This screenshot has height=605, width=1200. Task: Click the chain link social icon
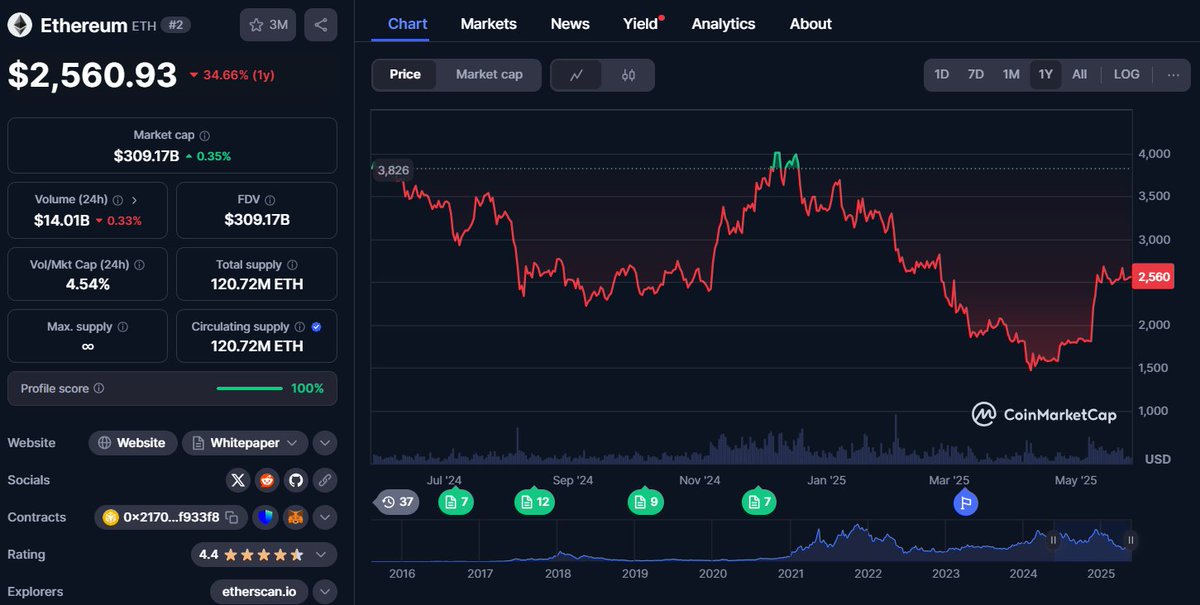coord(324,480)
